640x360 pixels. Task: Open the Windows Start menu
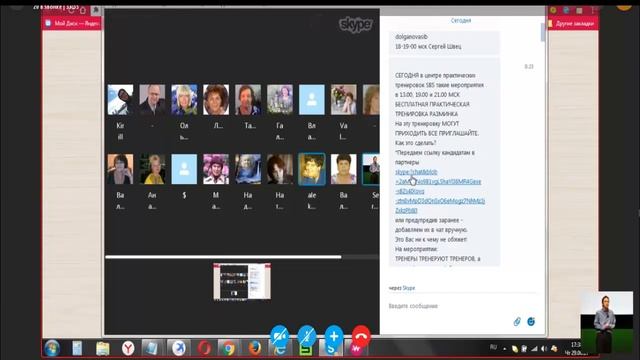click(52, 348)
